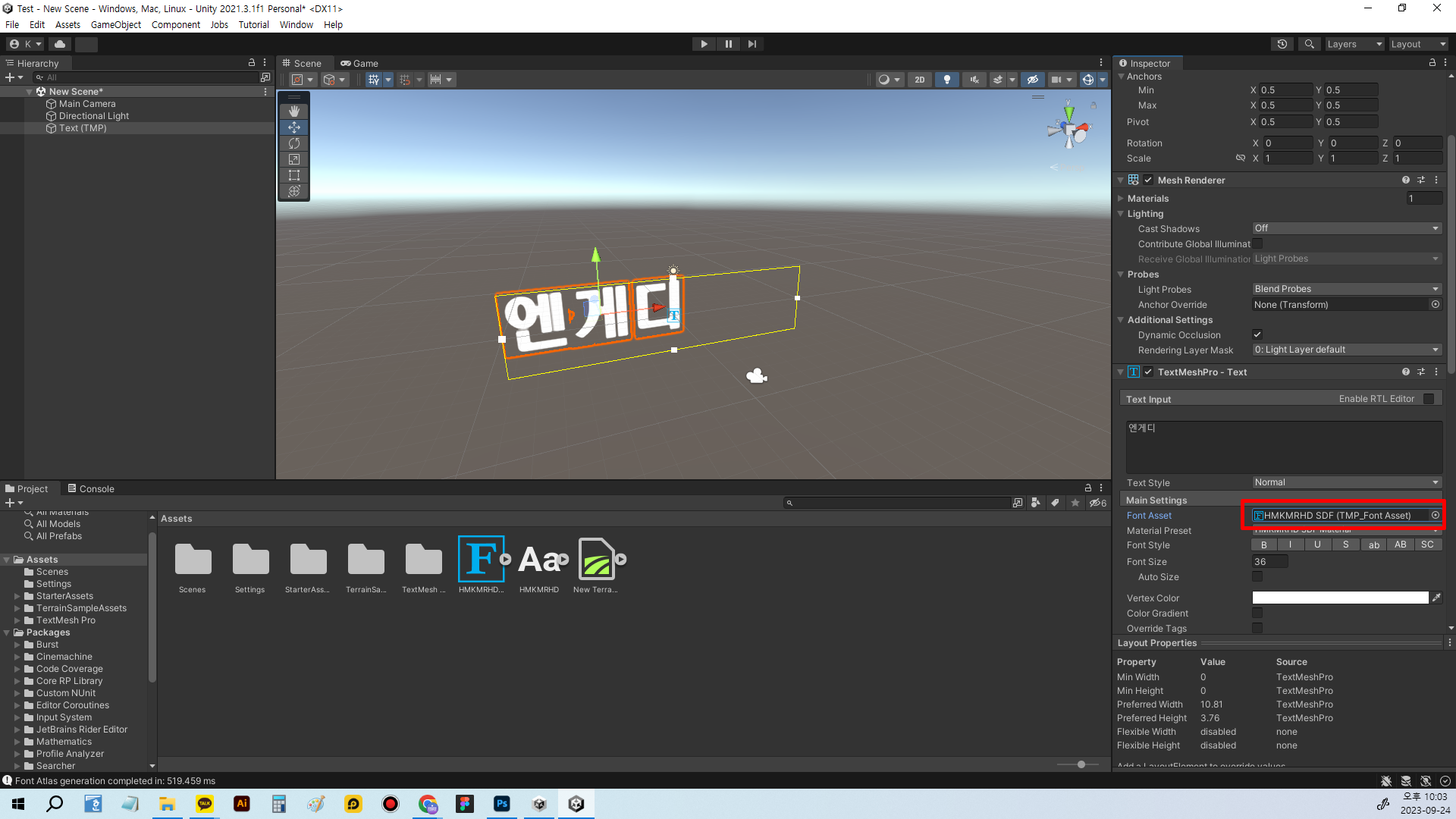The height and width of the screenshot is (819, 1456).
Task: Select the Rotate tool in Scene
Action: [x=294, y=143]
